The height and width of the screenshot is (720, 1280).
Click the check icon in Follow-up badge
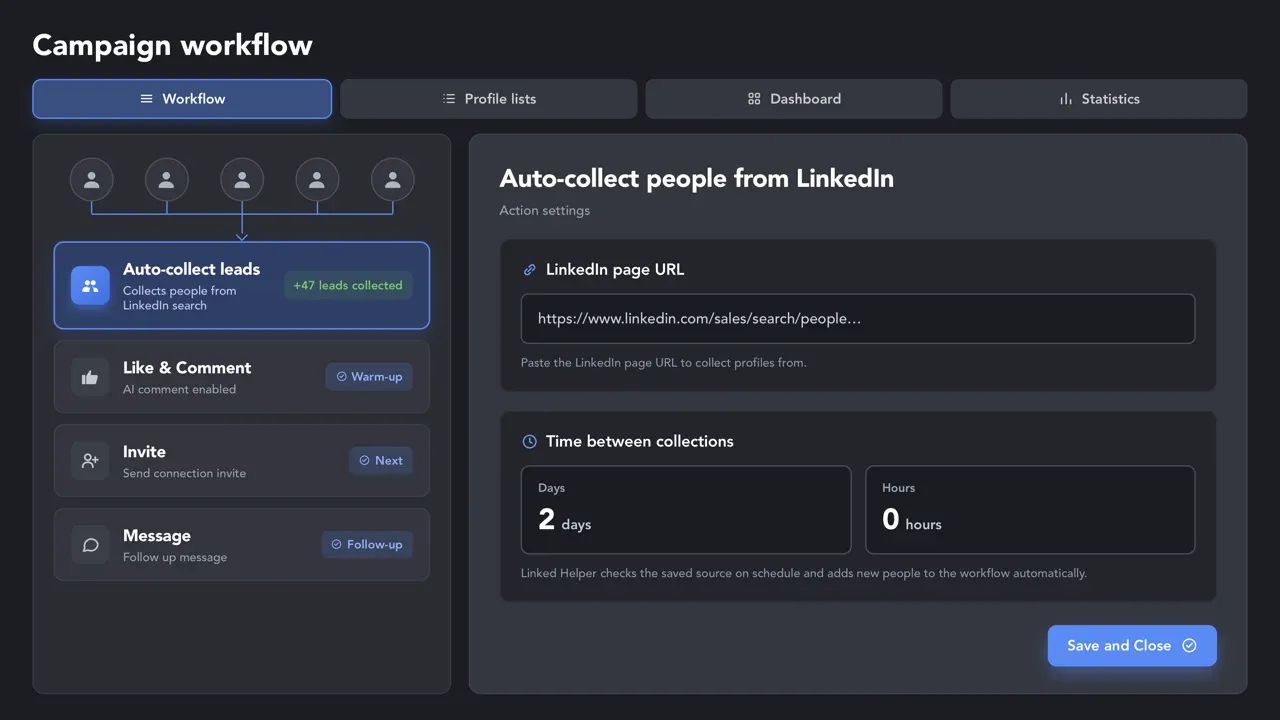tap(336, 545)
